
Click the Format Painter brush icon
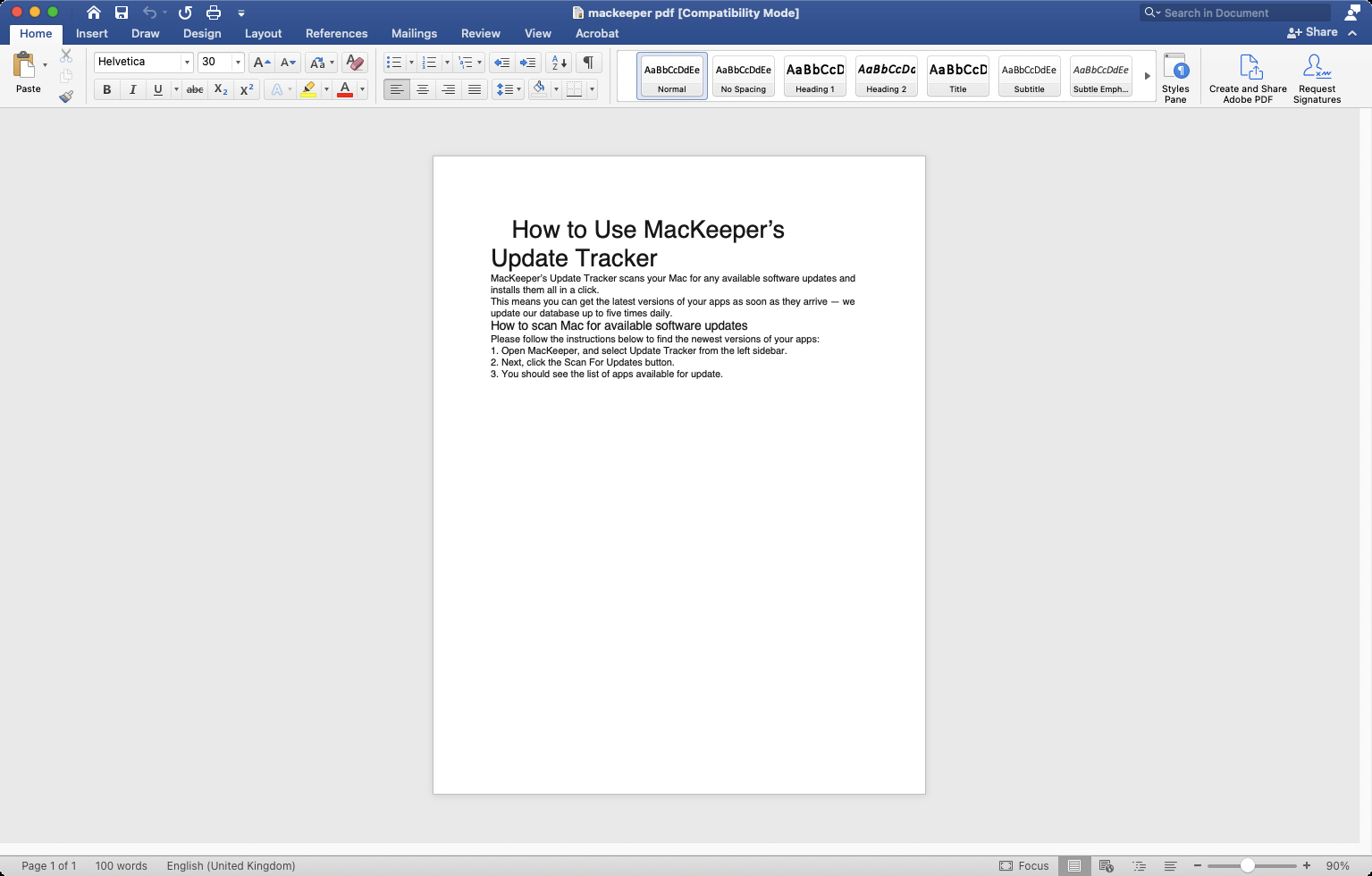point(66,97)
